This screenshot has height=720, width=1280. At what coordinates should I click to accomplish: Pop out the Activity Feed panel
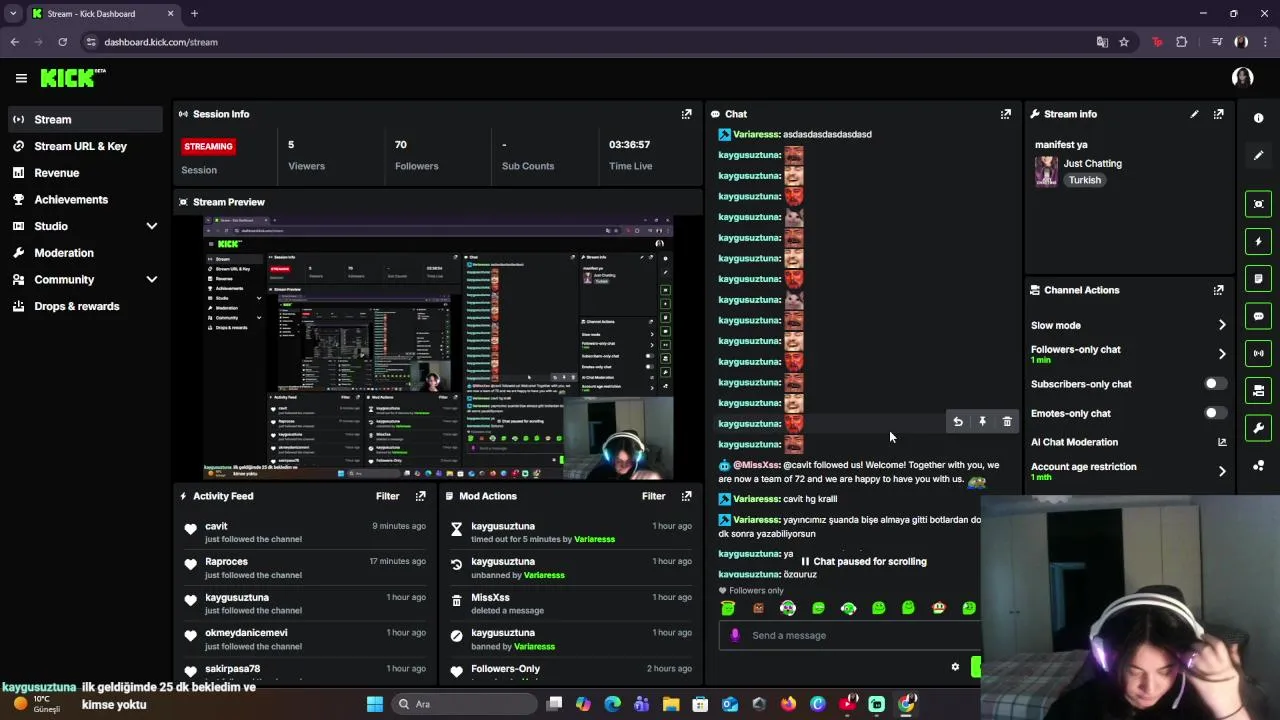[420, 496]
